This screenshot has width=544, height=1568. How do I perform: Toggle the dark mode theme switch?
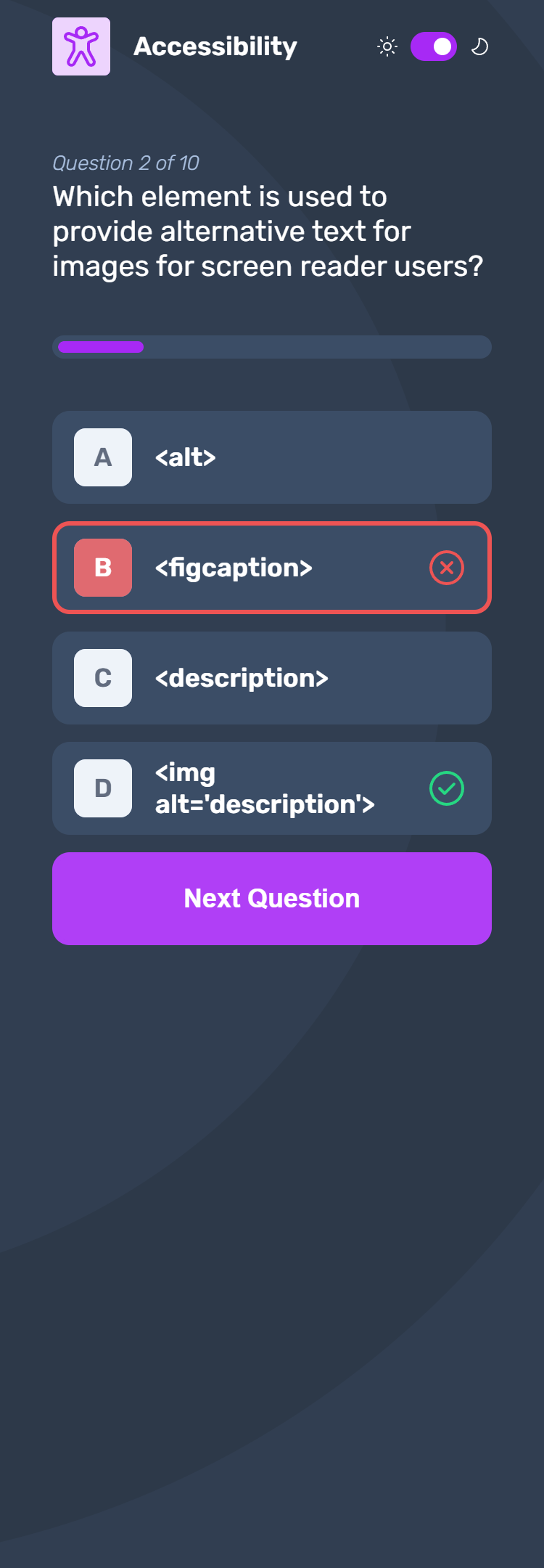click(434, 47)
